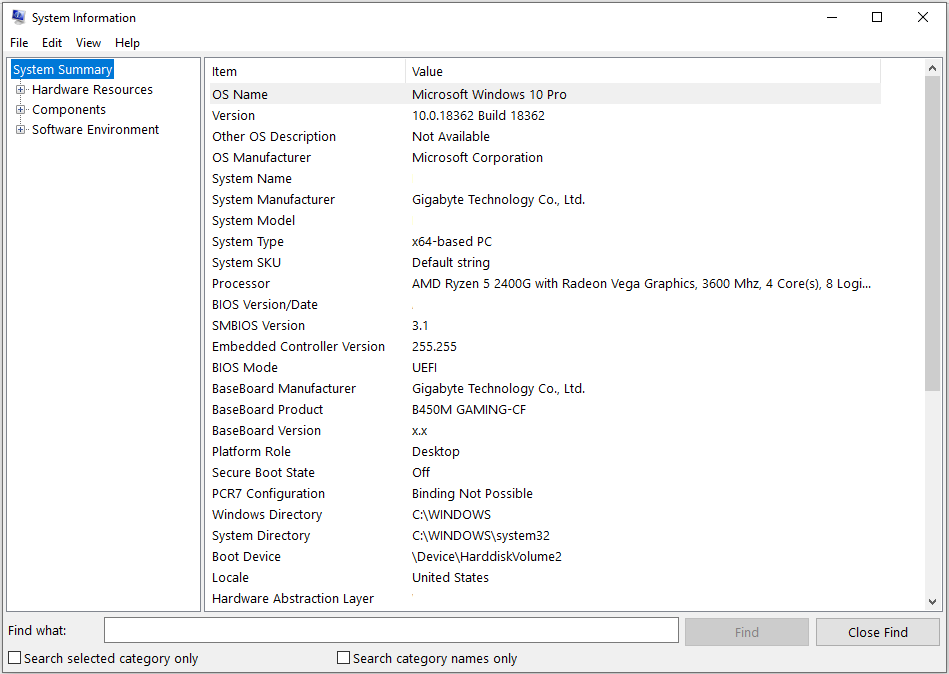Click the C:\WINDOWS\system32 value
Screen dimensions: 949x674
pyautogui.click(x=481, y=535)
